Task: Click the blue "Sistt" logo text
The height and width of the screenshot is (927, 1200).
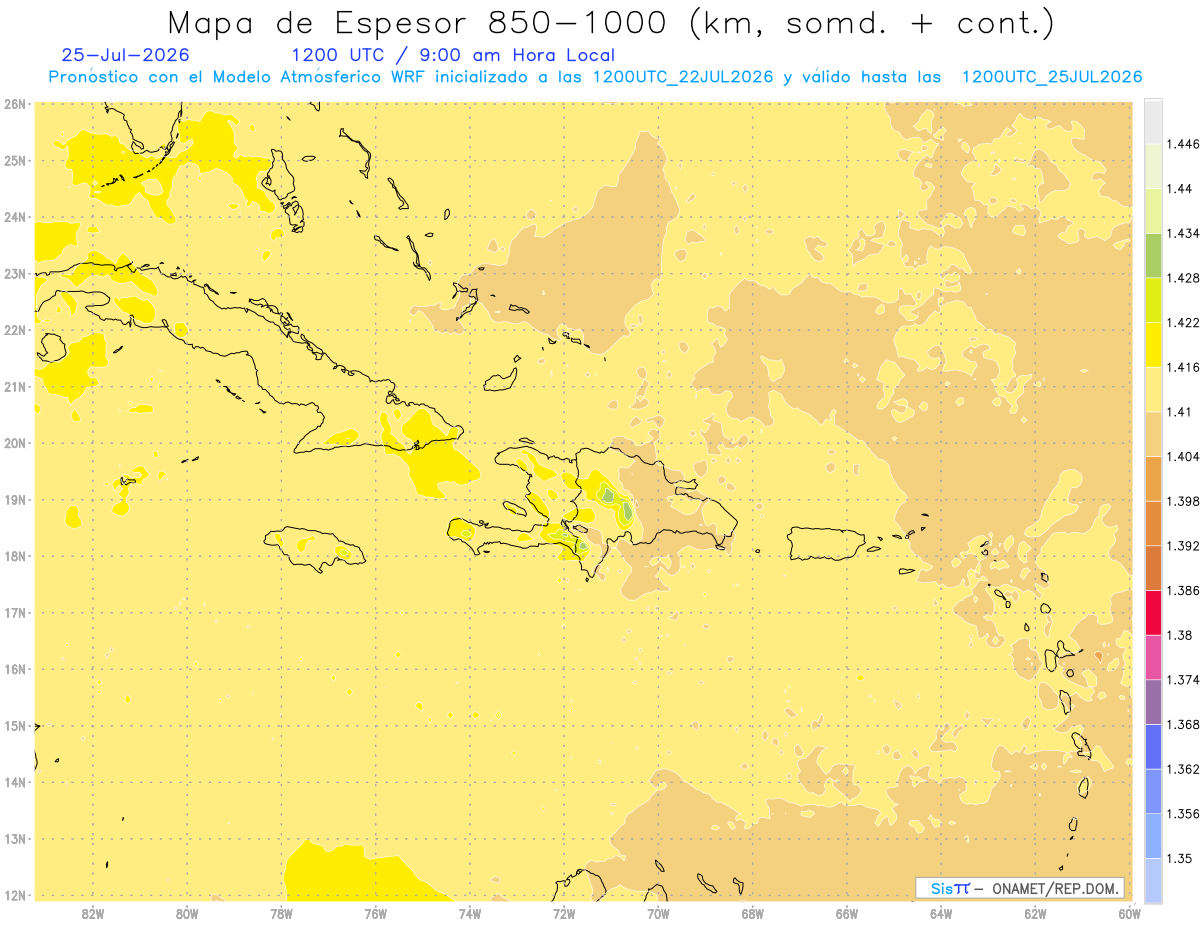Action: point(950,888)
